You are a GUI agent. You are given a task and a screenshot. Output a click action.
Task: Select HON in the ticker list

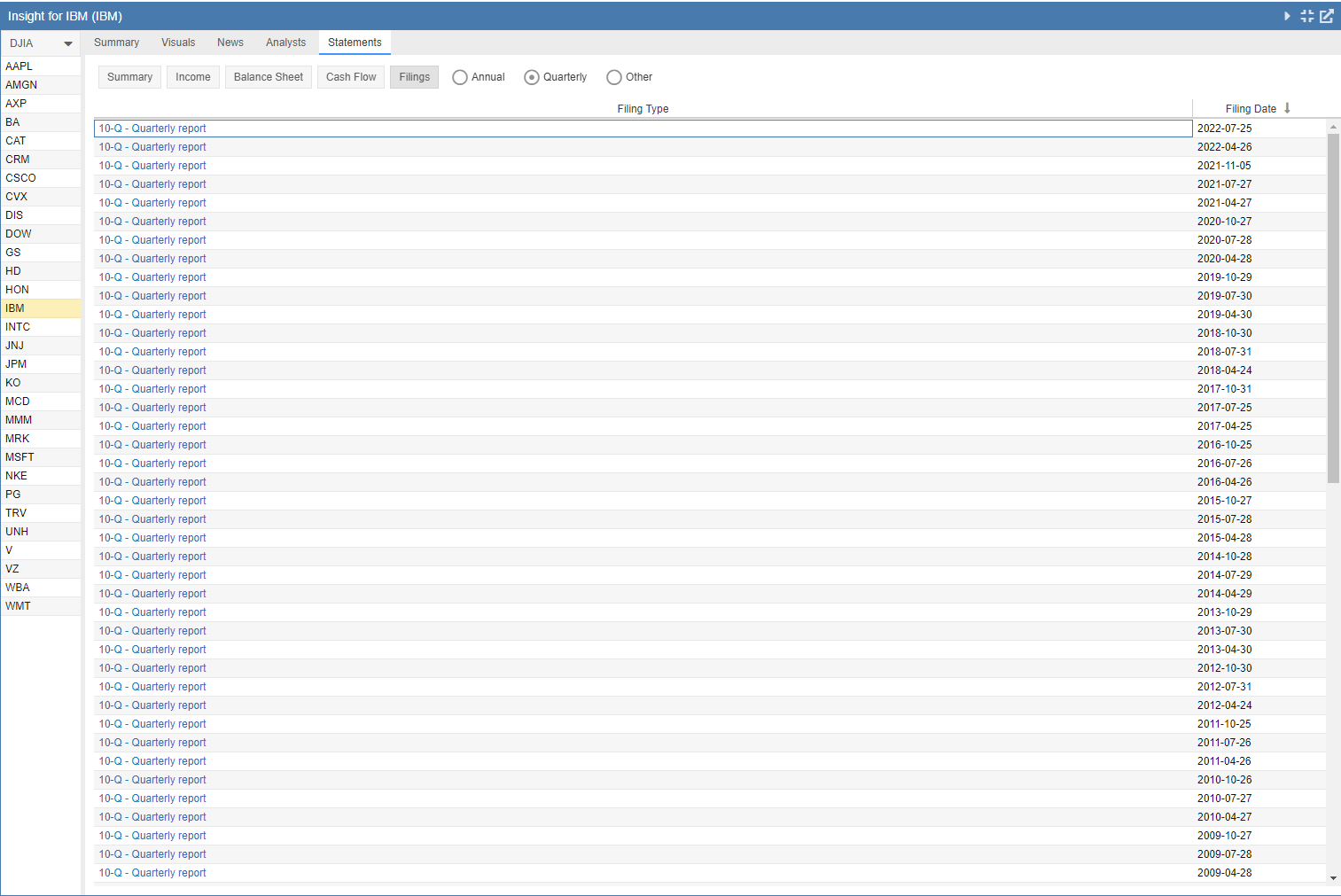[x=41, y=290]
